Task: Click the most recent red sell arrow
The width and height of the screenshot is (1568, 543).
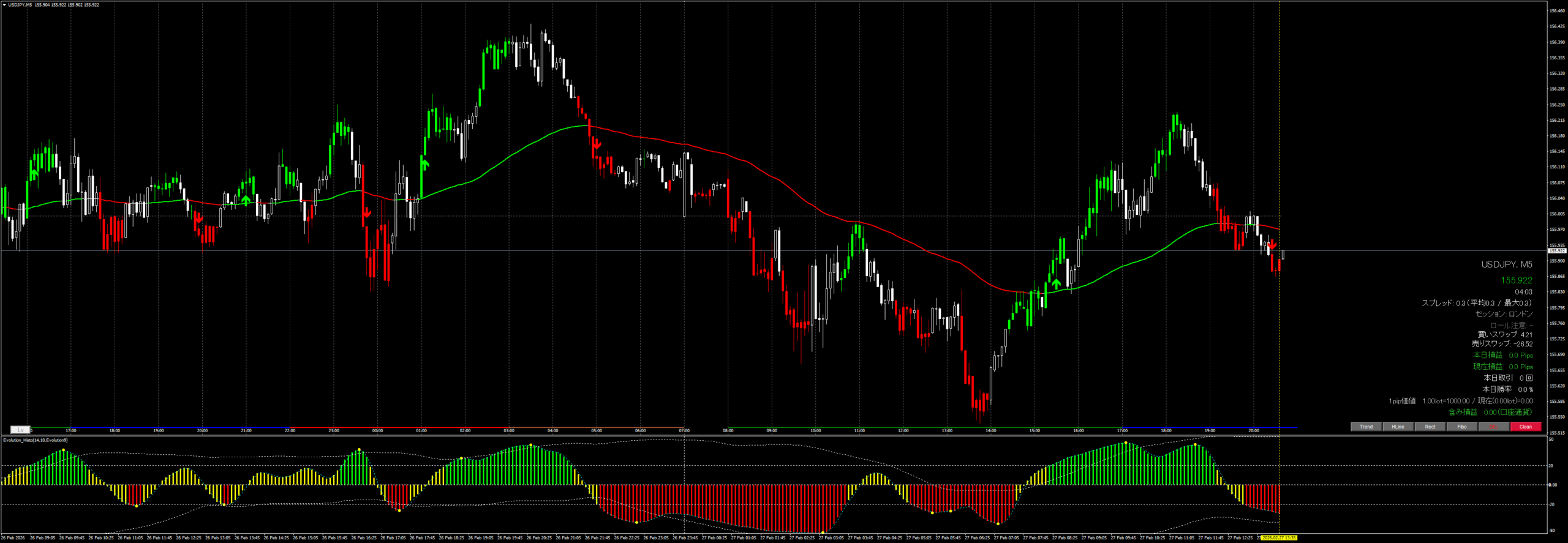Action: tap(1273, 245)
